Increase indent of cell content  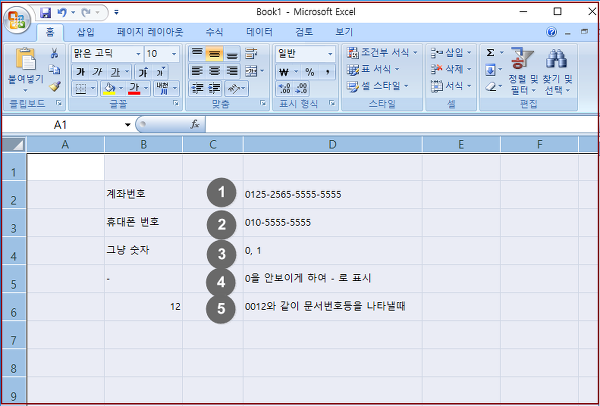tap(214, 89)
